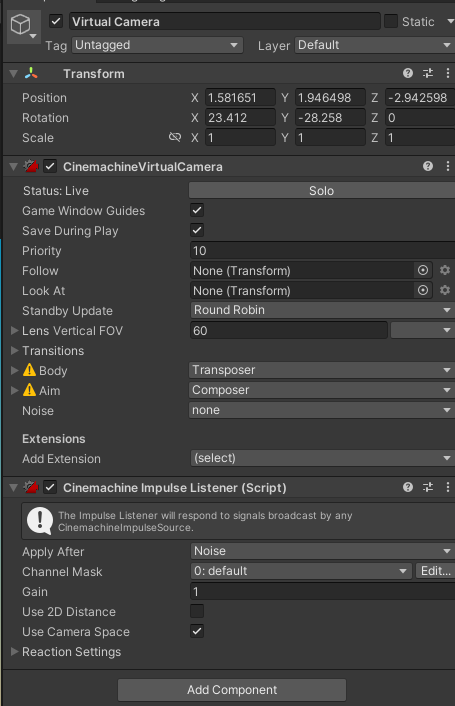Open Look At field gear settings
The width and height of the screenshot is (455, 706).
click(x=445, y=290)
